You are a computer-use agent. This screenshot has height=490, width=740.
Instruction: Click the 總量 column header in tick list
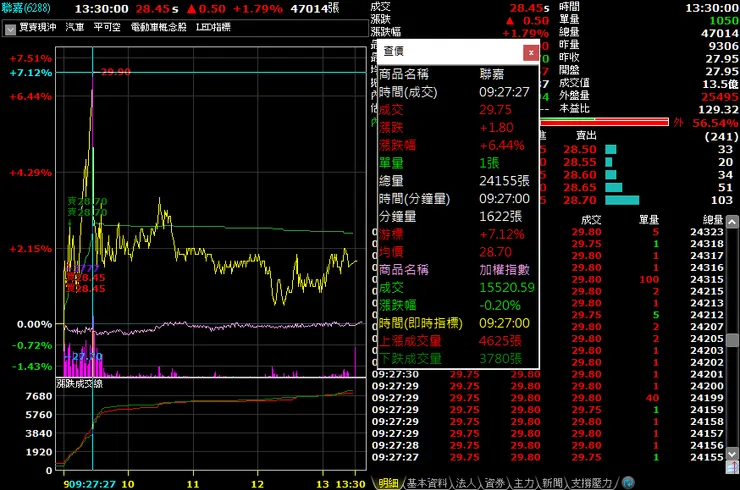point(713,220)
